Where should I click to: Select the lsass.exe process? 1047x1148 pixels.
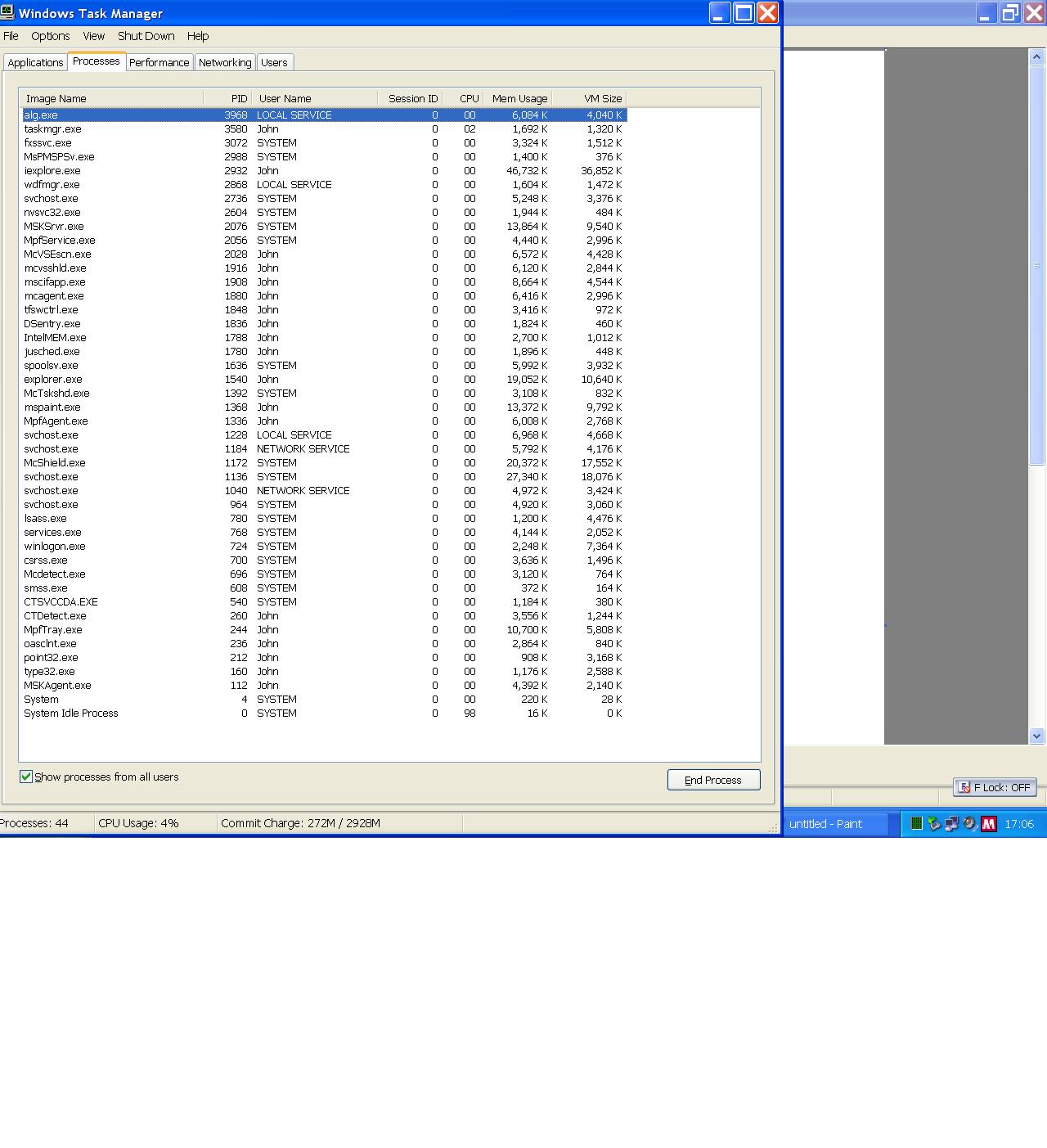[x=325, y=519]
